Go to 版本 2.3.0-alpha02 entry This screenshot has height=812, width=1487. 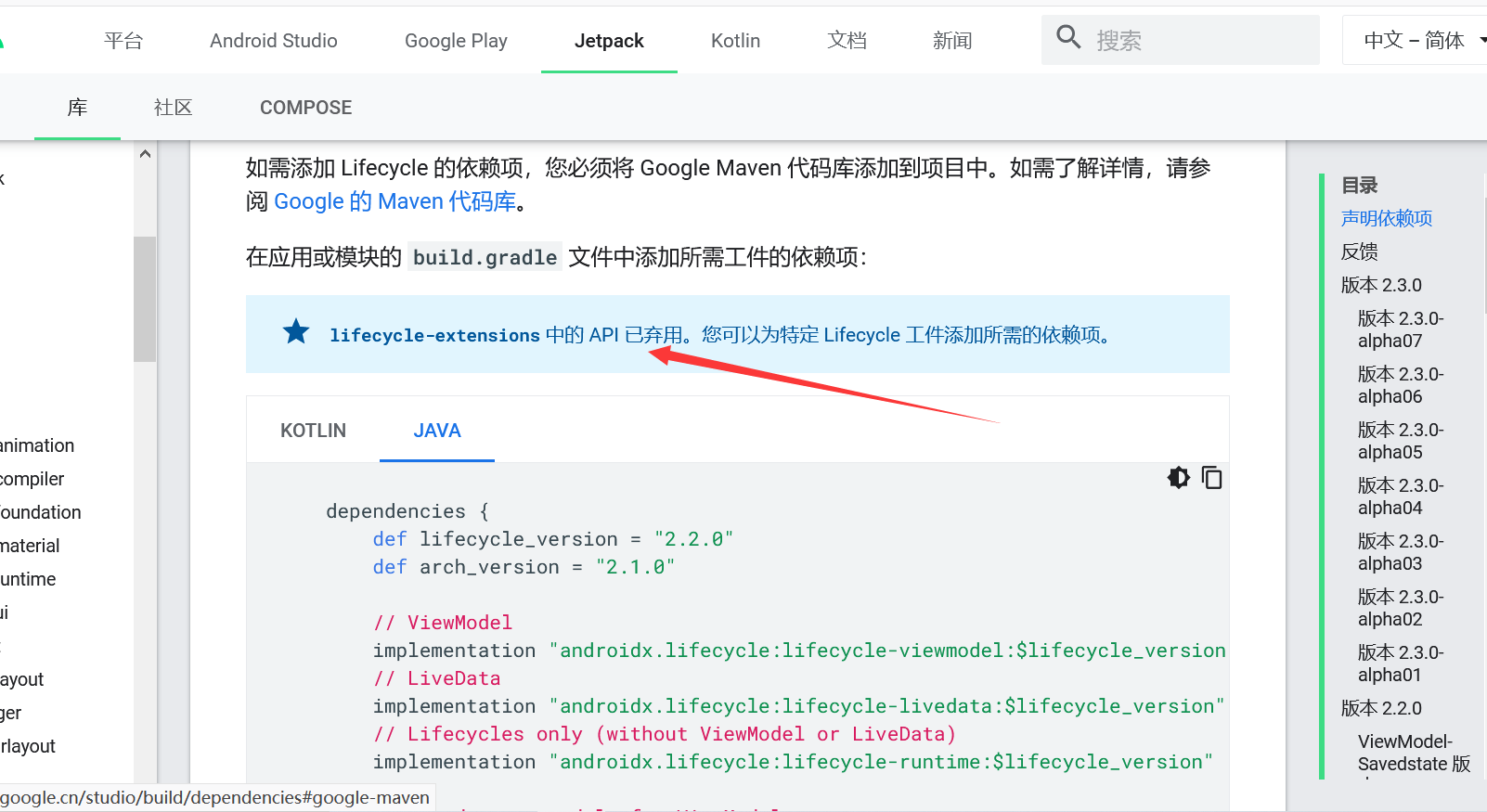1401,608
